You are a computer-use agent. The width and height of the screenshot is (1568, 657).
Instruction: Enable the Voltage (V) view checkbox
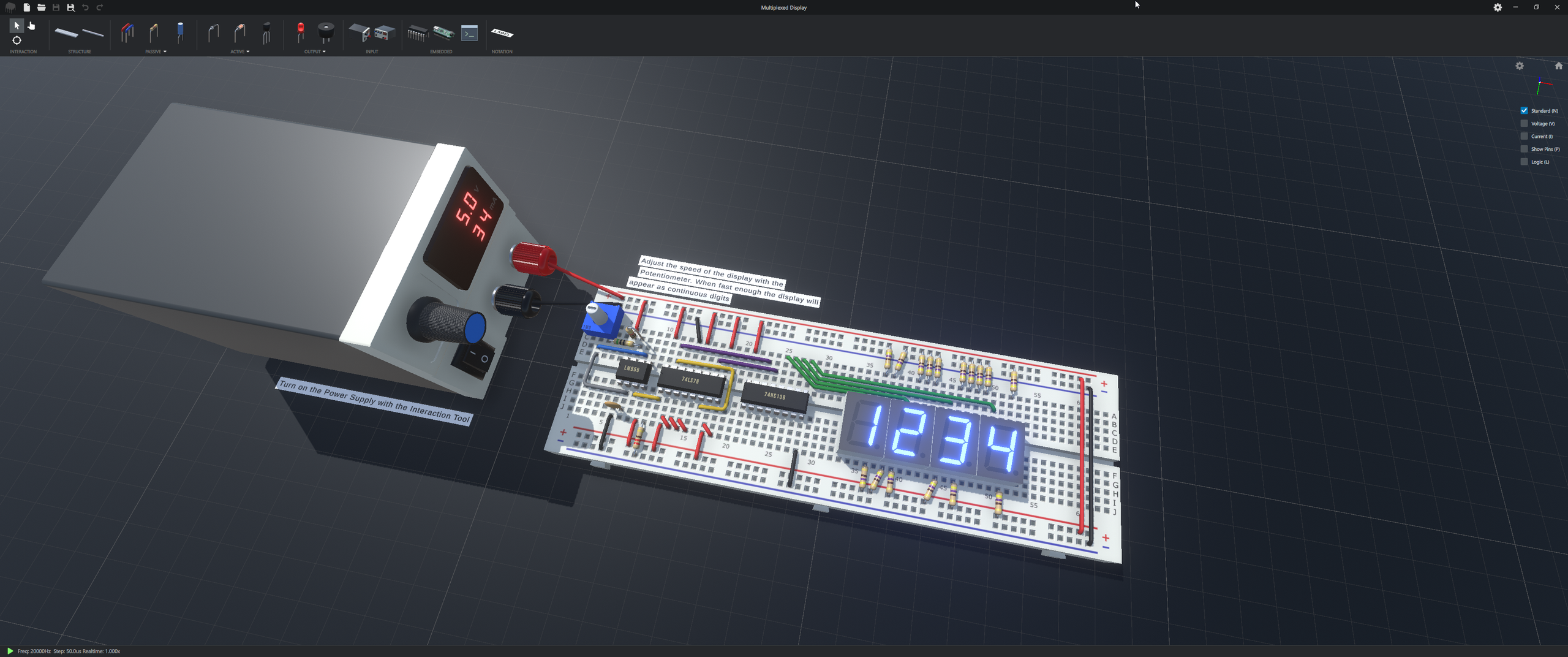(1525, 123)
